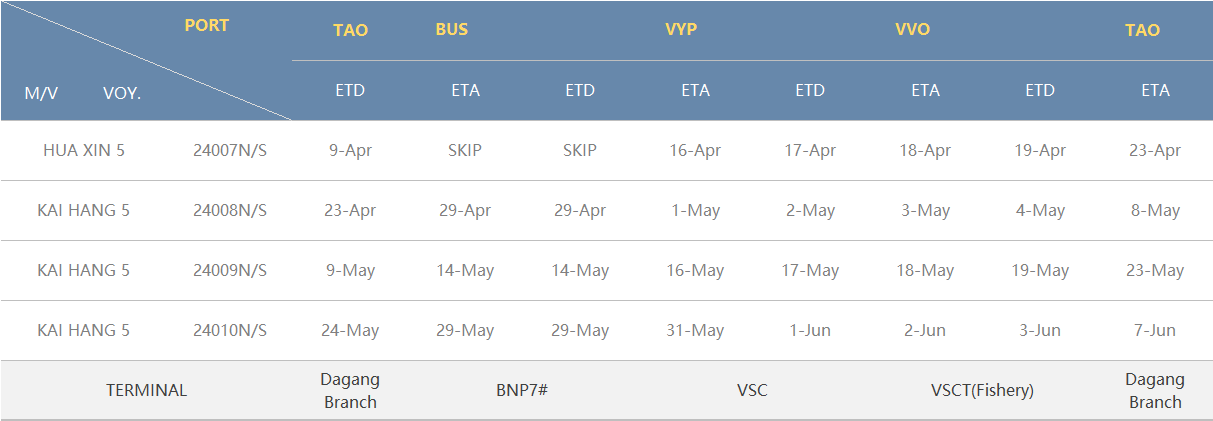Select the BUS port header
Viewport: 1213px width, 421px height.
tap(451, 30)
